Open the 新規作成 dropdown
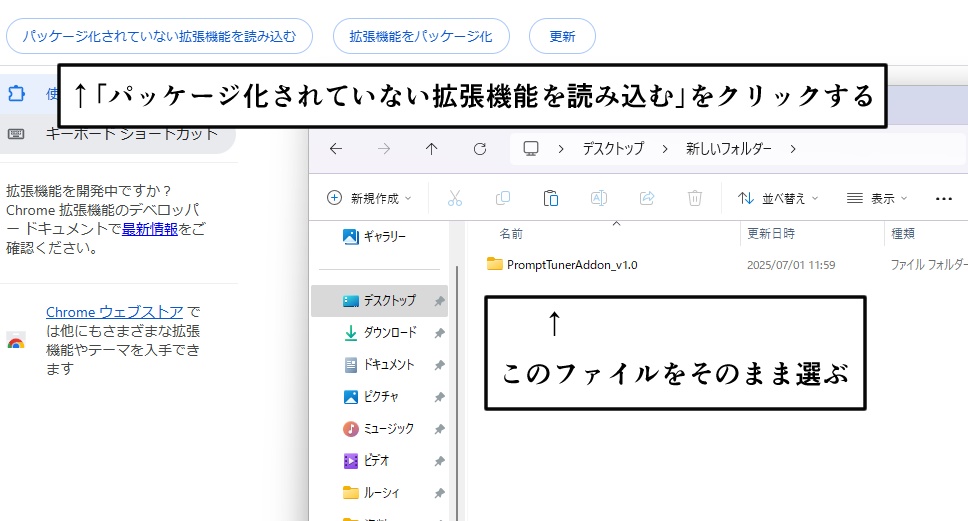The width and height of the screenshot is (968, 521). point(369,198)
